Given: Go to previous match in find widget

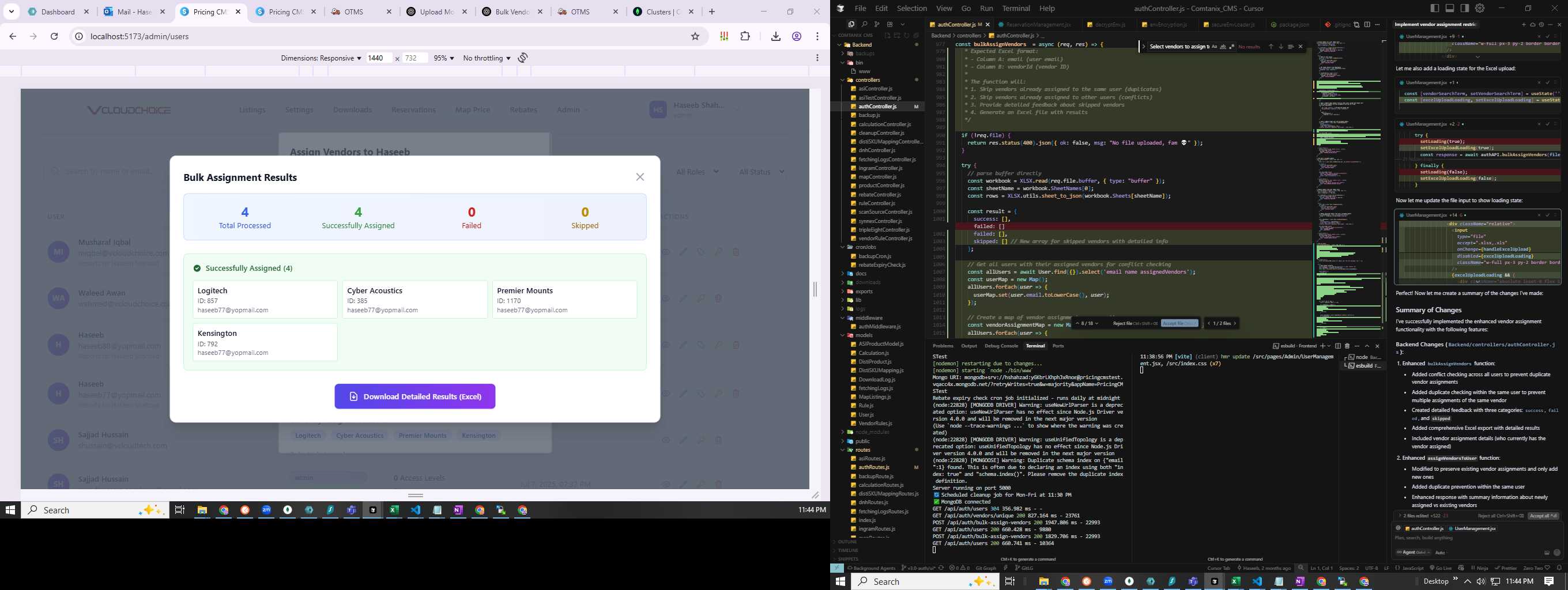Looking at the screenshot, I should point(1271,47).
